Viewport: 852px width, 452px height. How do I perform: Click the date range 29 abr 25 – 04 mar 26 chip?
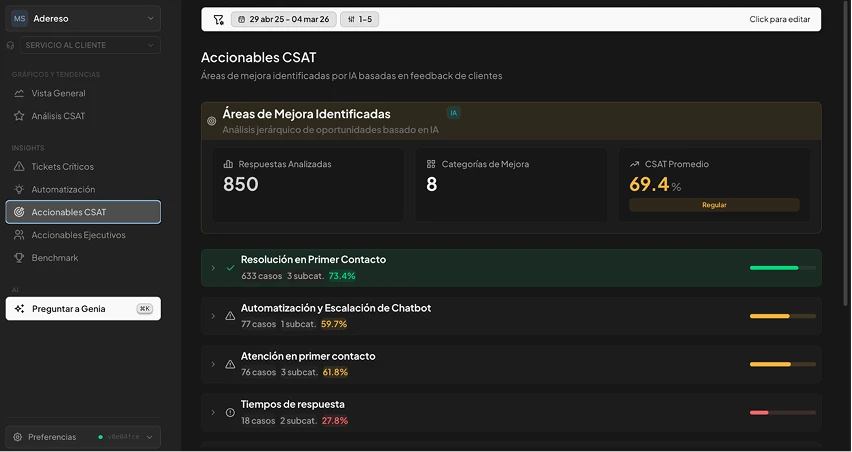coord(284,20)
